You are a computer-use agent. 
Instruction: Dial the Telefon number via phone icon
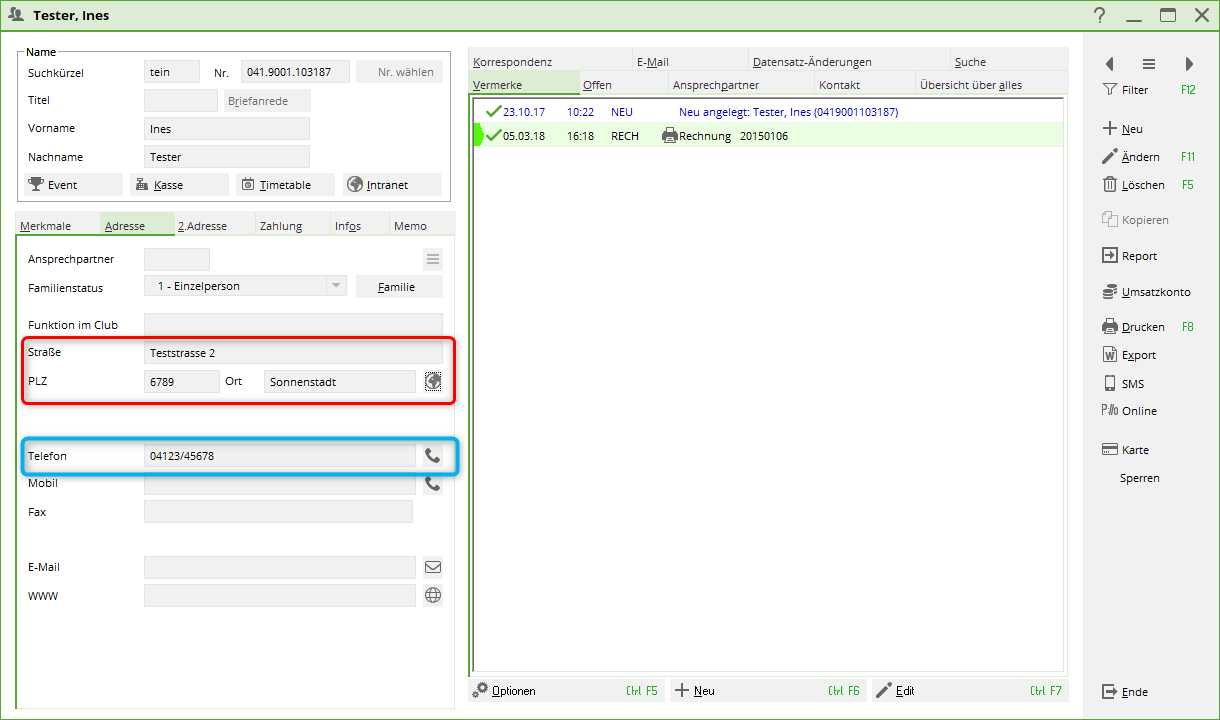click(x=433, y=456)
